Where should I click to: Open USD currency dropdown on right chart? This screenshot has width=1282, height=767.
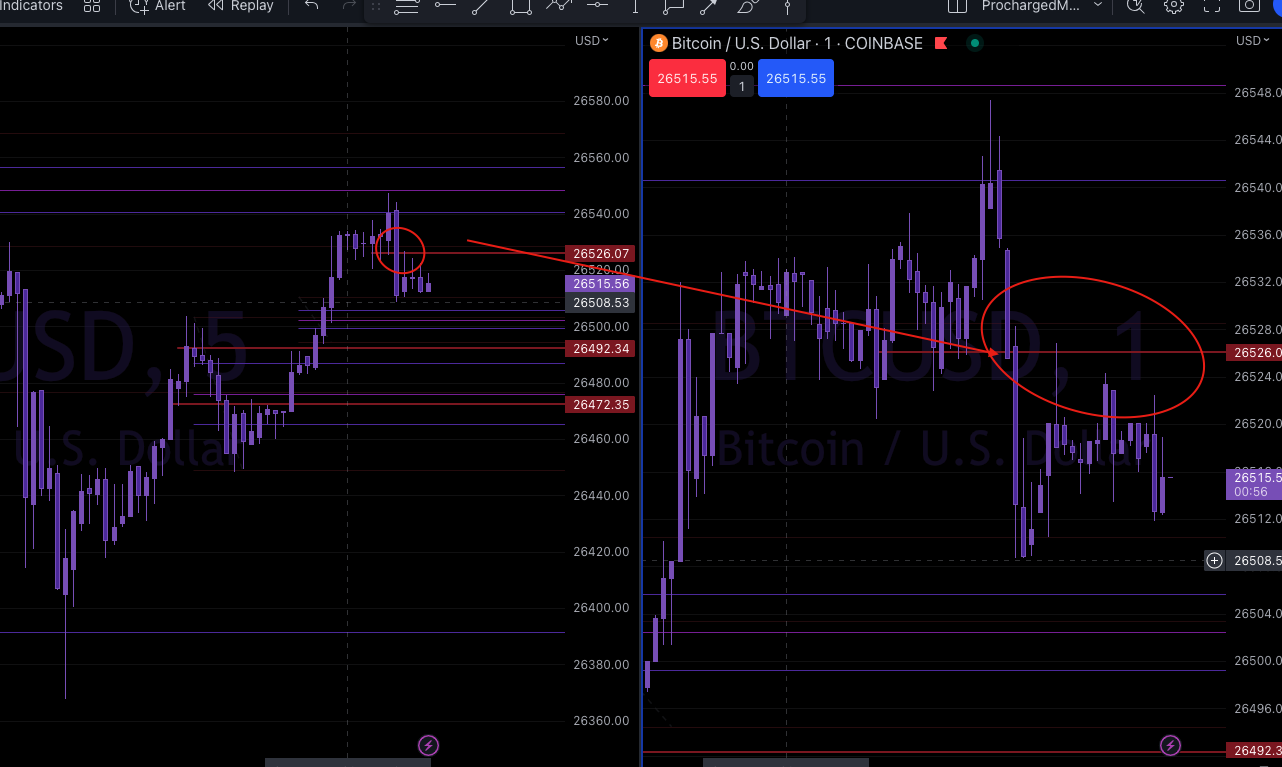pos(1253,41)
